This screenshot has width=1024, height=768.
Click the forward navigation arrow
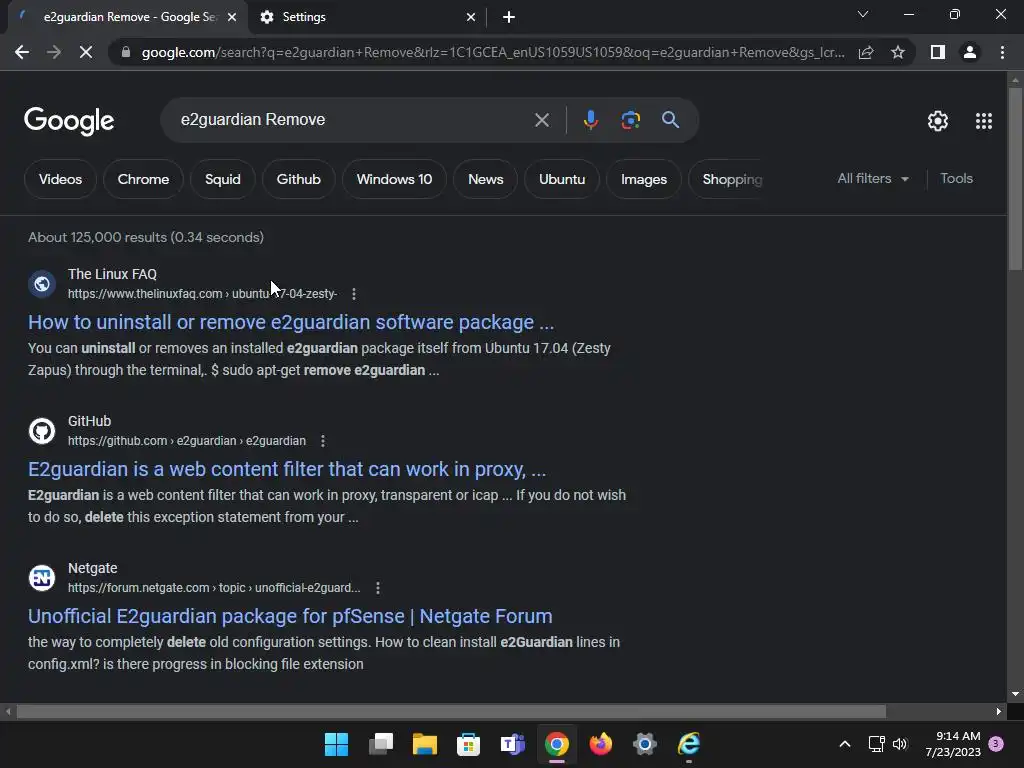click(54, 52)
